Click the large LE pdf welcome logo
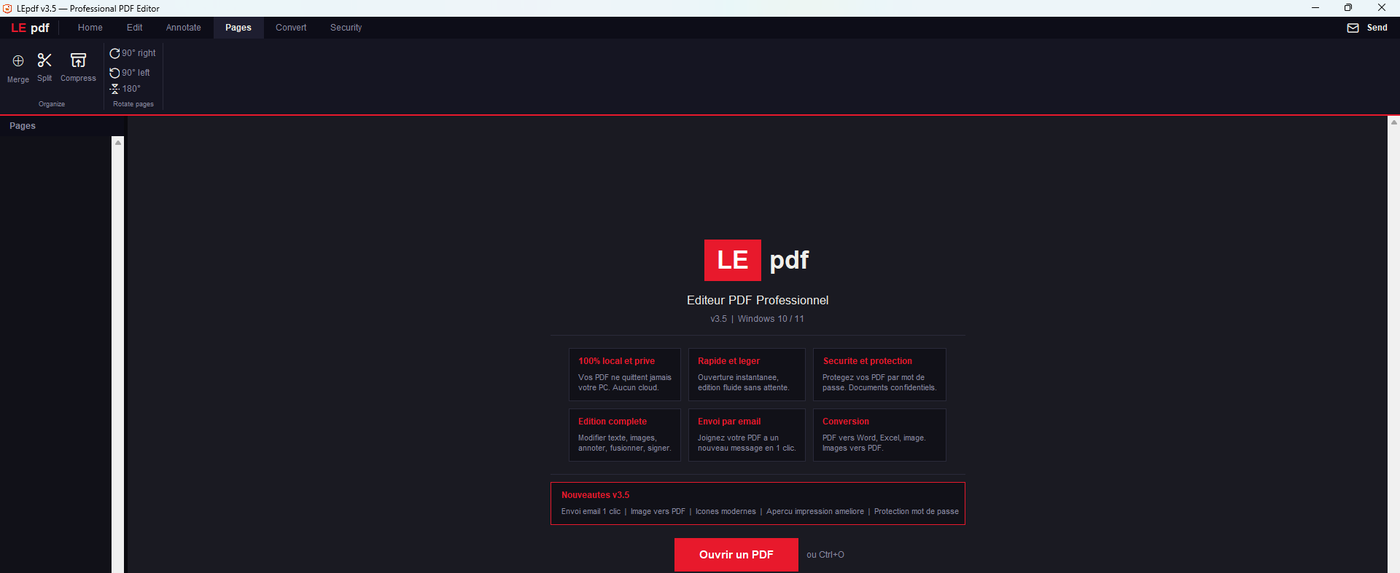 (757, 260)
